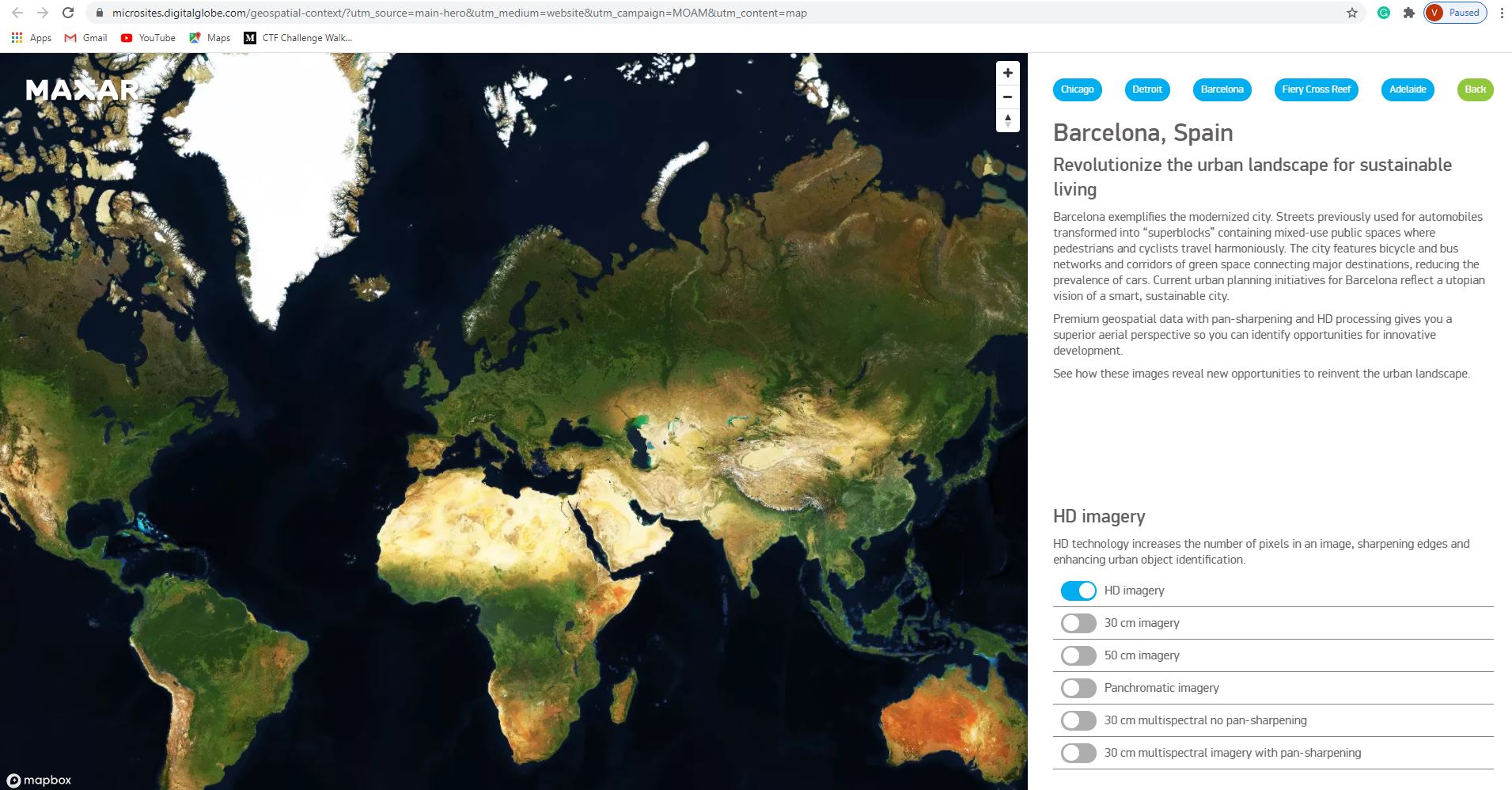This screenshot has width=1512, height=790.
Task: Zoom out on the map
Action: click(1007, 97)
